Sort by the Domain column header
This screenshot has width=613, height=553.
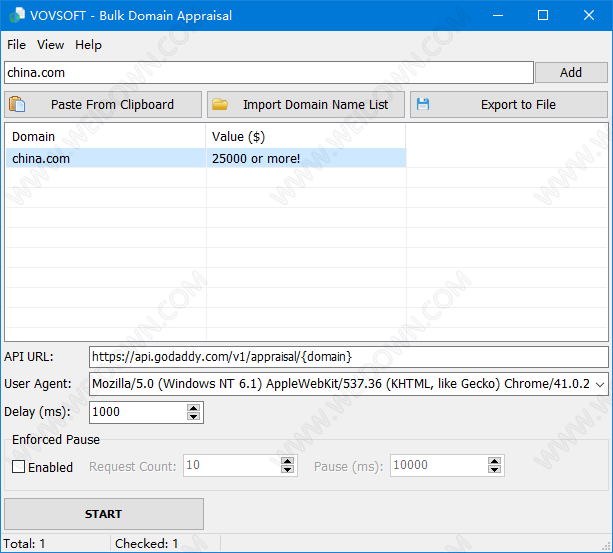105,136
